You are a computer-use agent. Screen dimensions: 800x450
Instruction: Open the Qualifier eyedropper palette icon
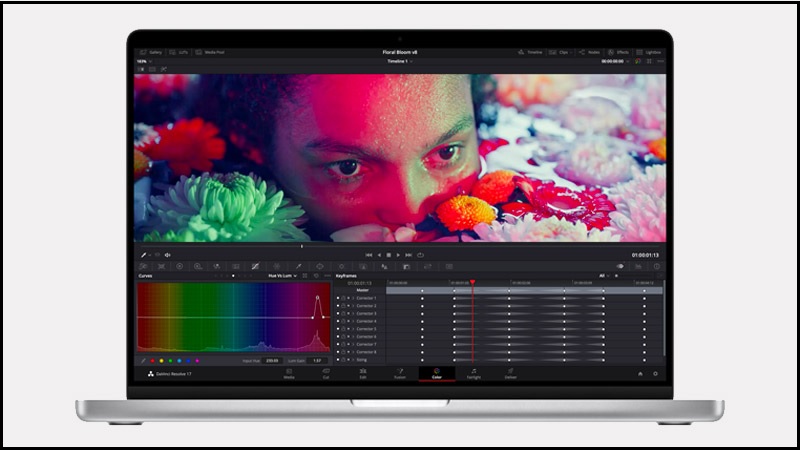click(298, 266)
